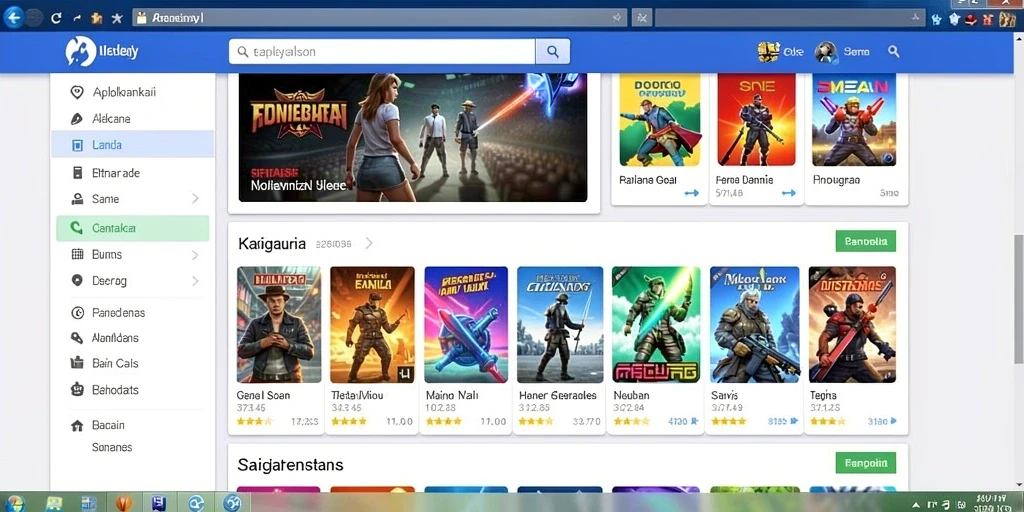Open the 'Tegha' game thumbnail

[852, 325]
